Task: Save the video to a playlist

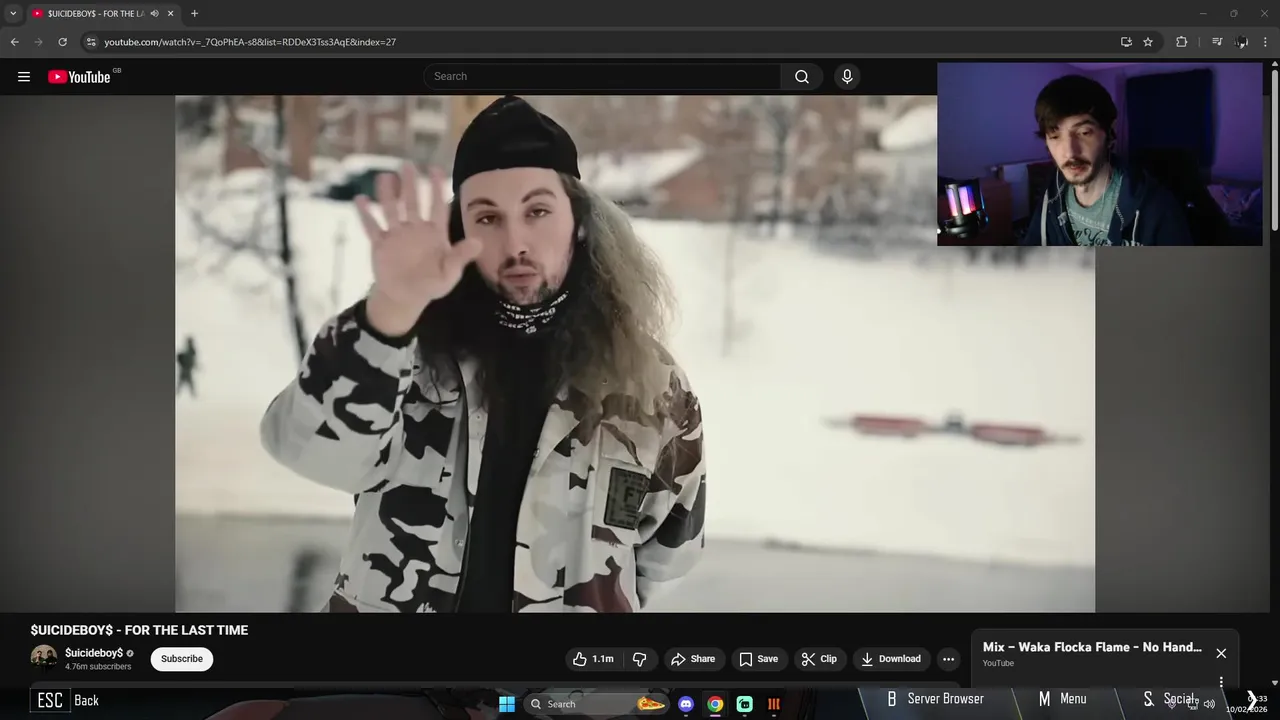Action: point(758,659)
